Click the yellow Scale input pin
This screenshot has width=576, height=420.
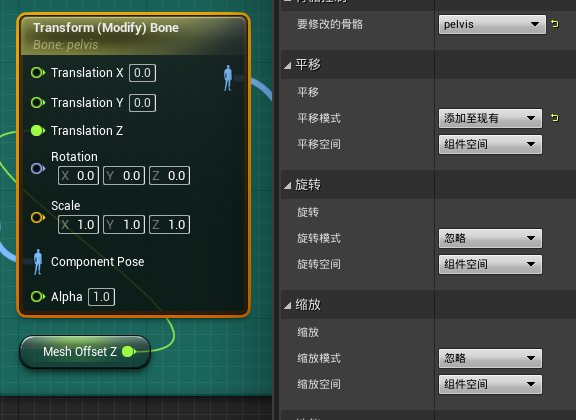(x=38, y=218)
